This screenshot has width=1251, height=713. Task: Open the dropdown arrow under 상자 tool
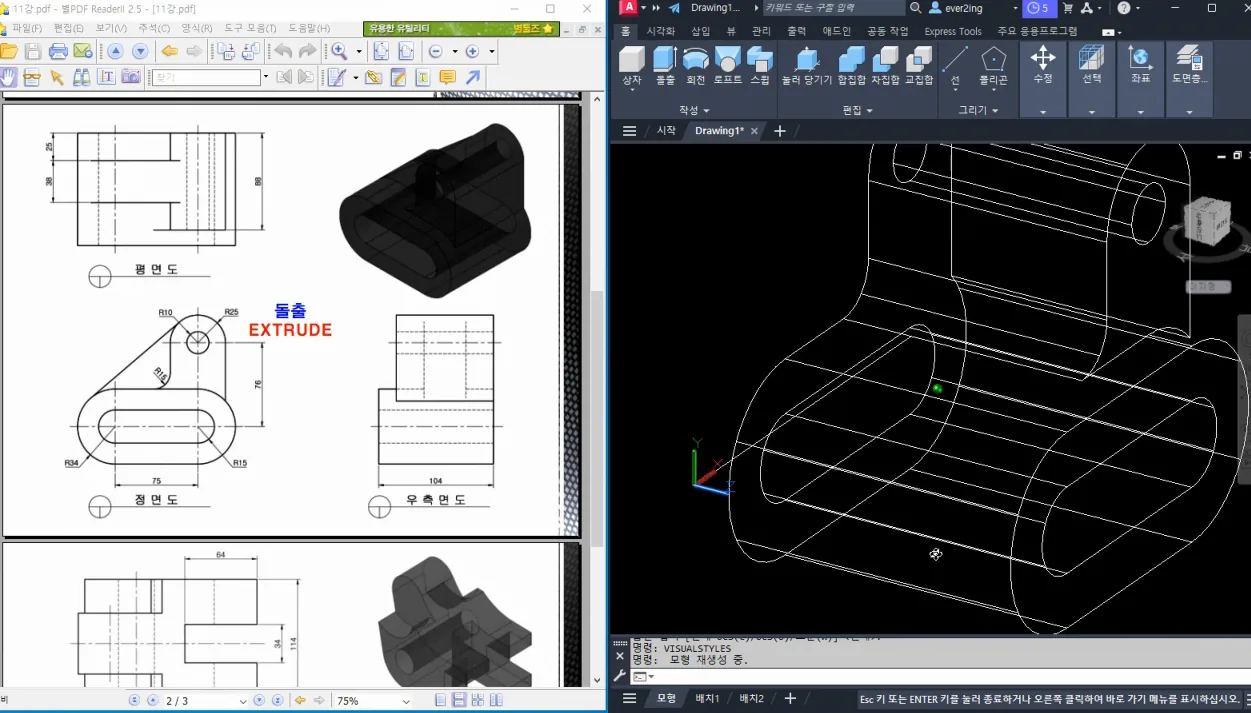[632, 90]
